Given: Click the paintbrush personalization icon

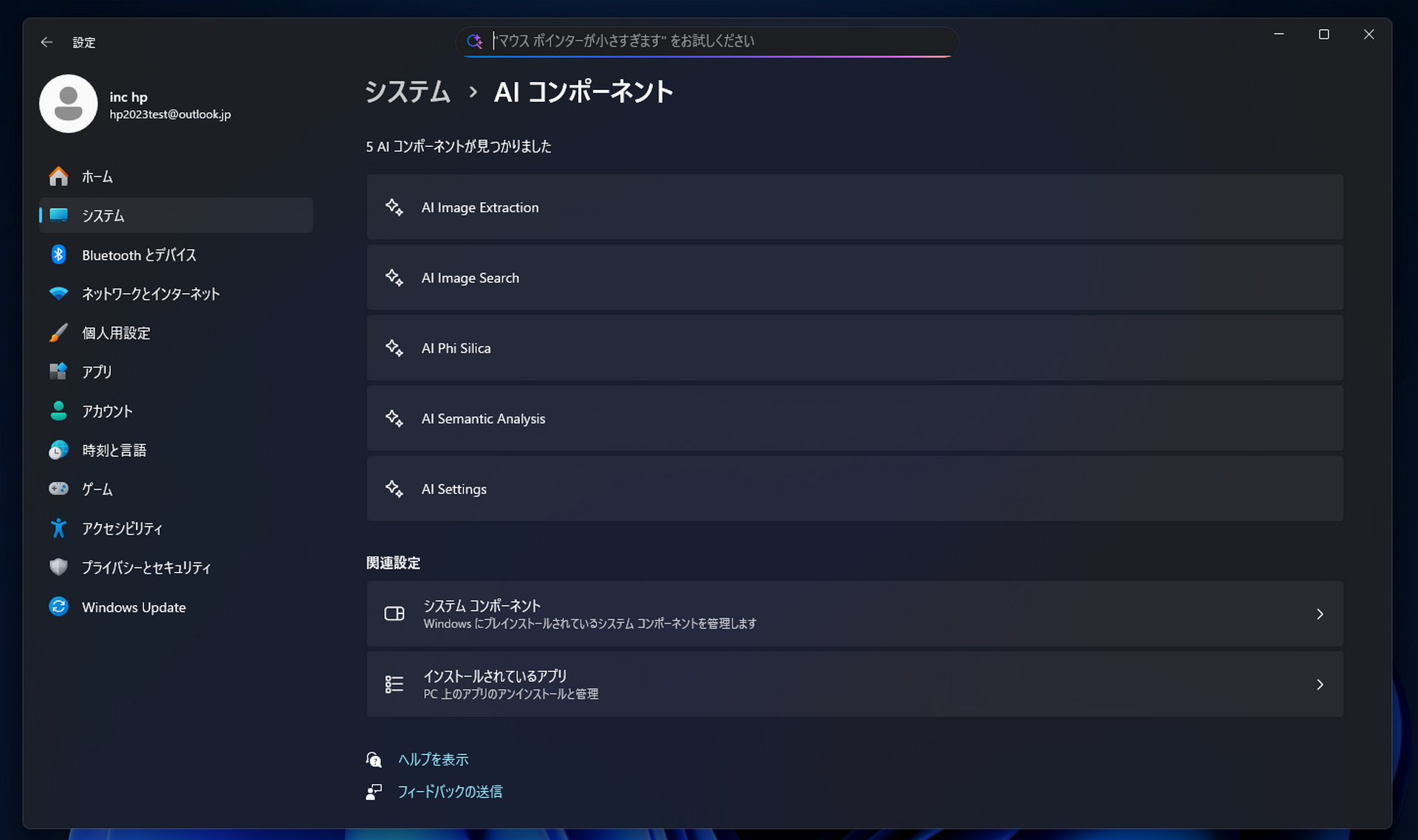Looking at the screenshot, I should (58, 333).
